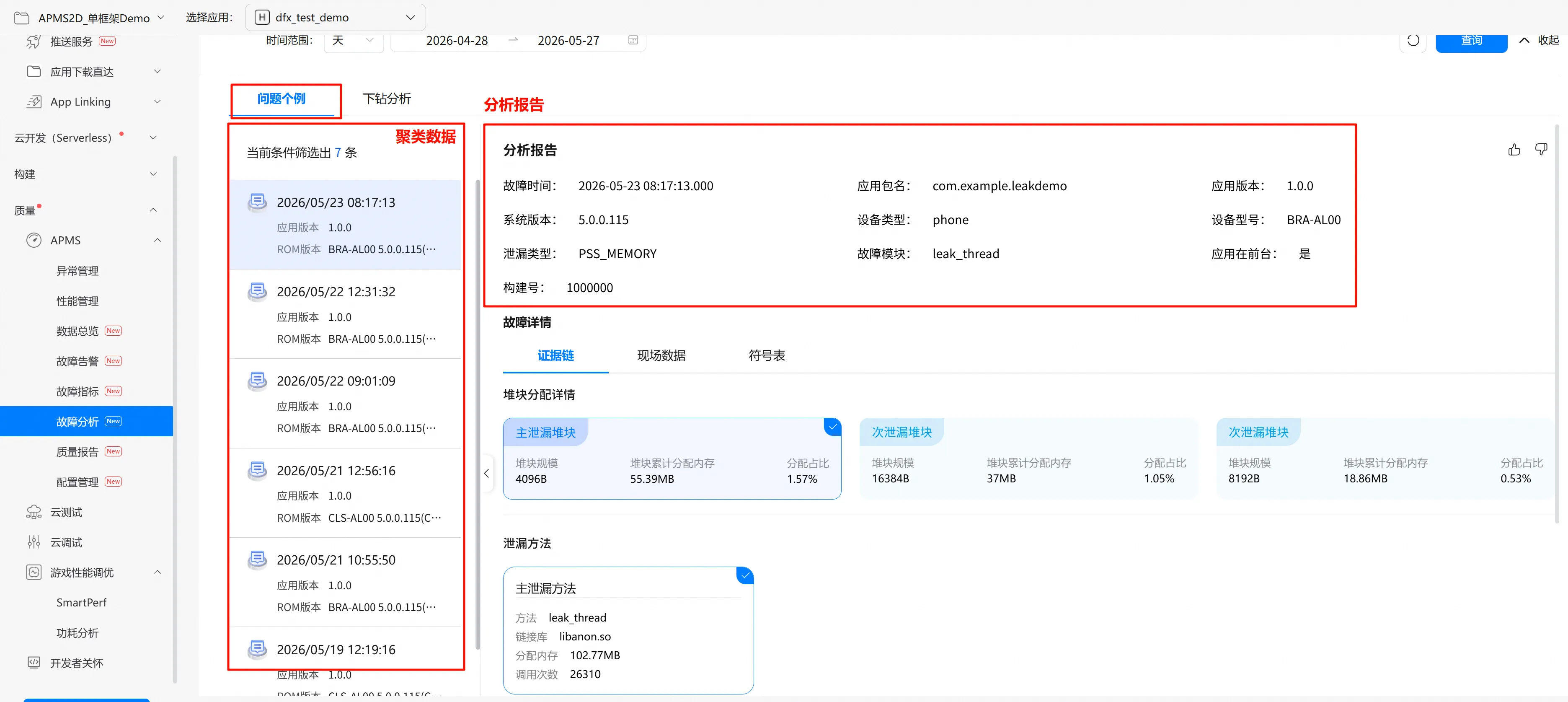Viewport: 1568px width, 702px height.
Task: Click the project folder icon for APMS2D
Action: click(x=22, y=18)
